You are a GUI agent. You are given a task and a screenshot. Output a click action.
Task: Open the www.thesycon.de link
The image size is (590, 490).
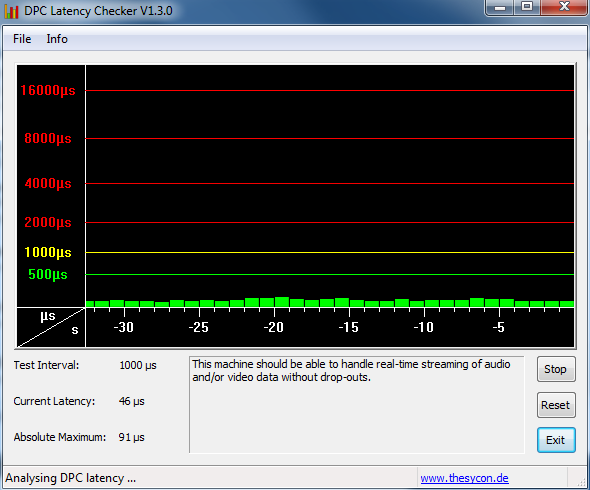tap(464, 478)
